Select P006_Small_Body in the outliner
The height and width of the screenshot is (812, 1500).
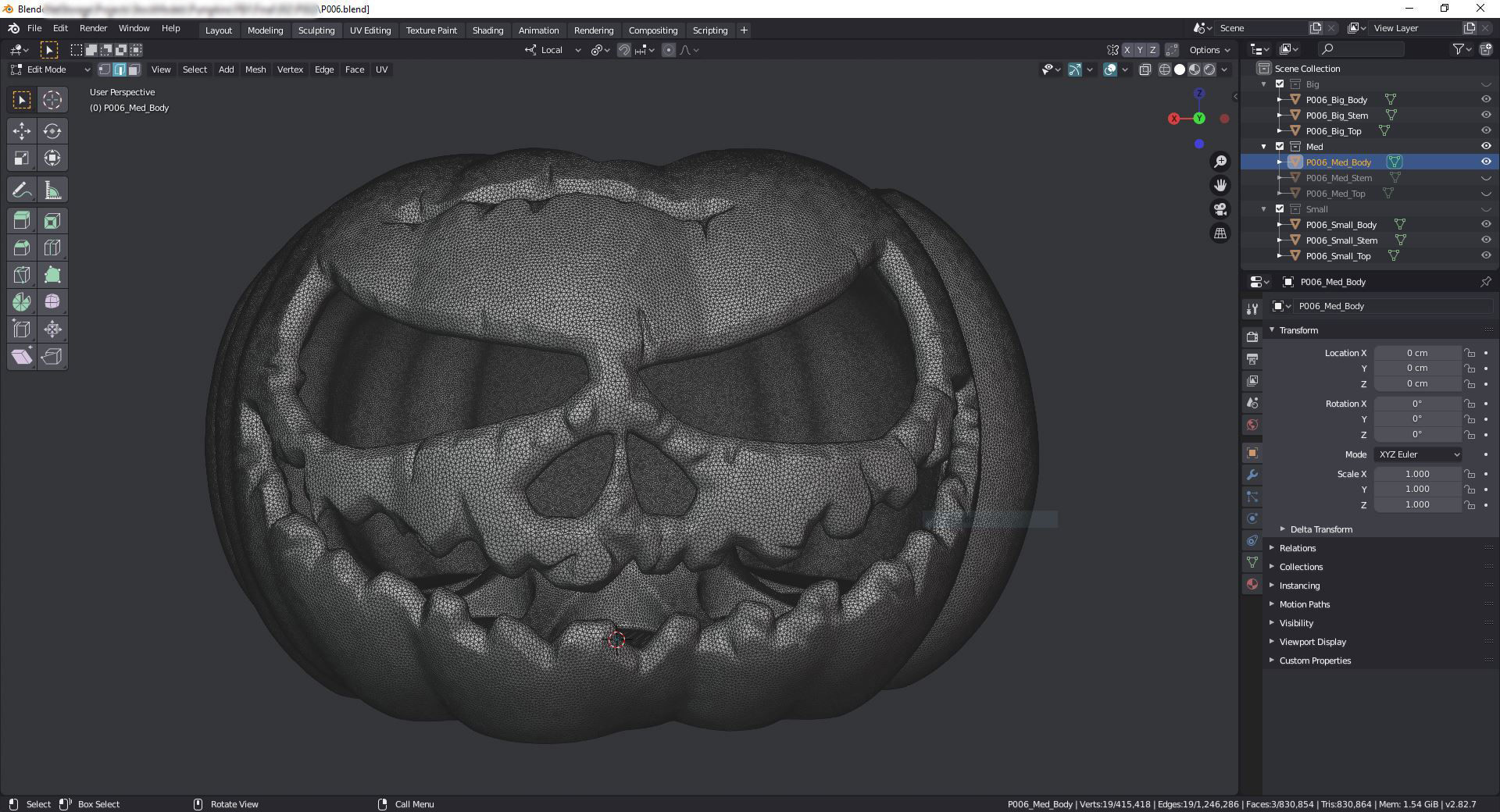(x=1341, y=225)
